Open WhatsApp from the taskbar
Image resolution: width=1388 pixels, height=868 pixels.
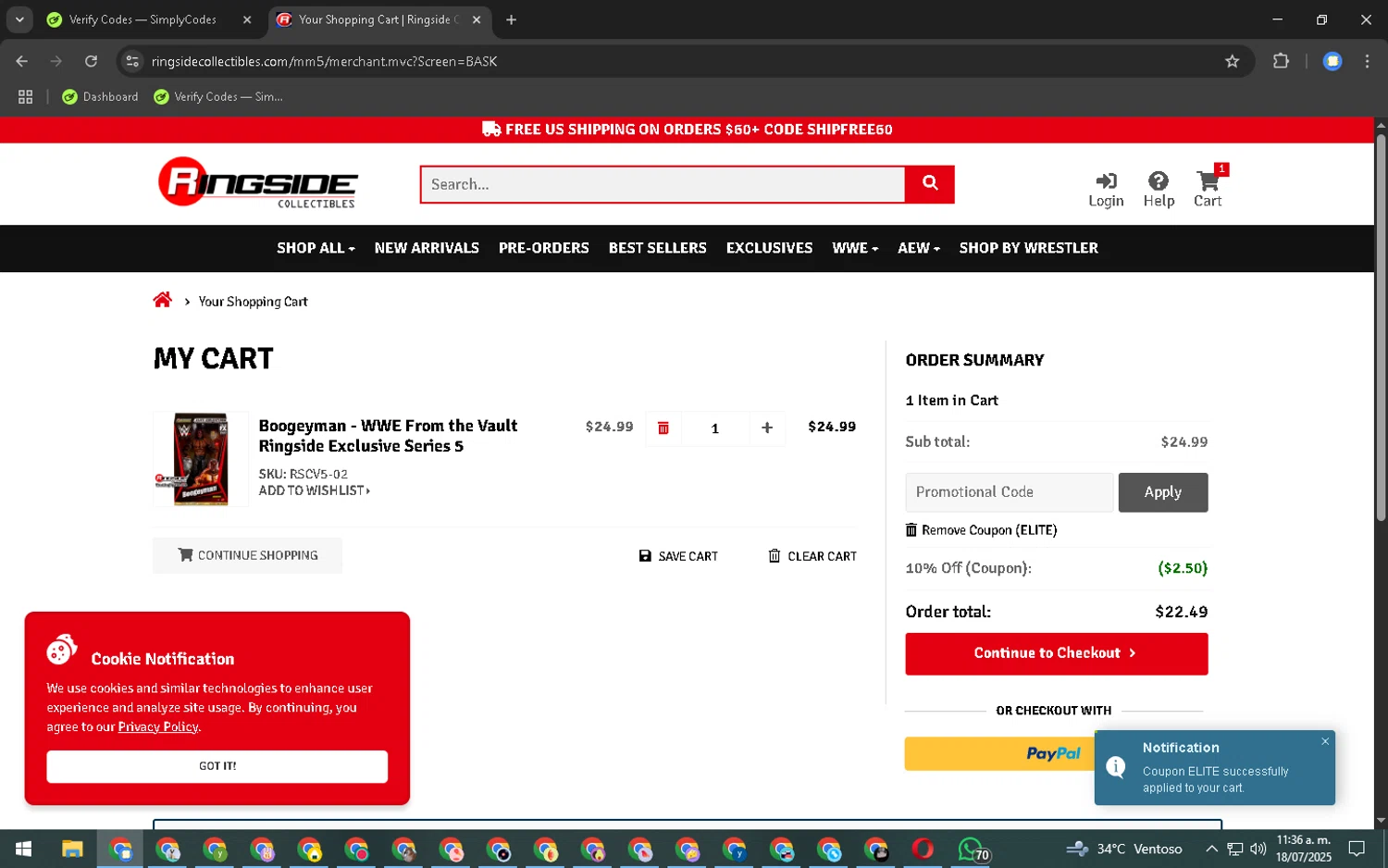(972, 849)
